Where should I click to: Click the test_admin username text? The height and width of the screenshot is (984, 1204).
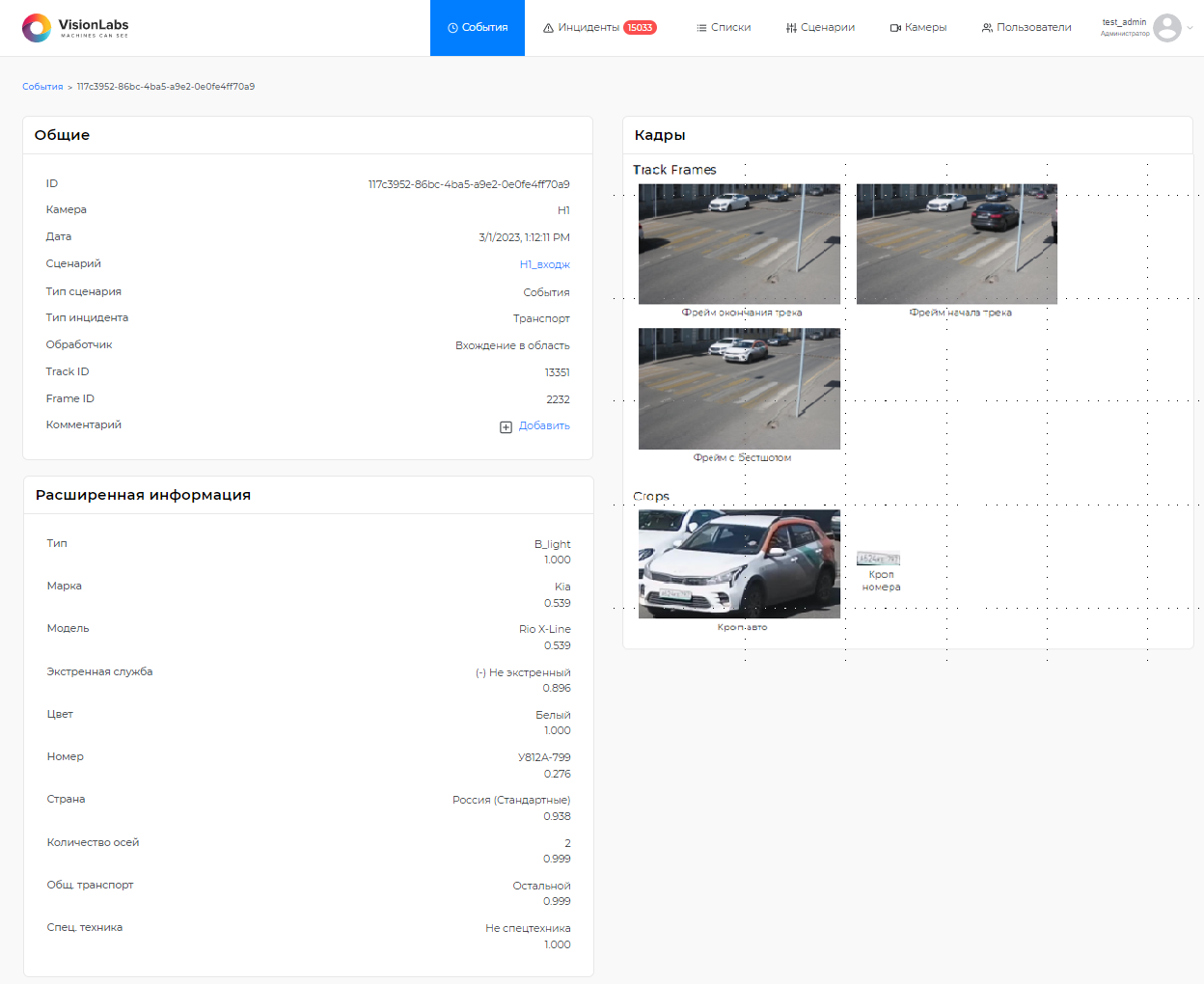point(1125,22)
